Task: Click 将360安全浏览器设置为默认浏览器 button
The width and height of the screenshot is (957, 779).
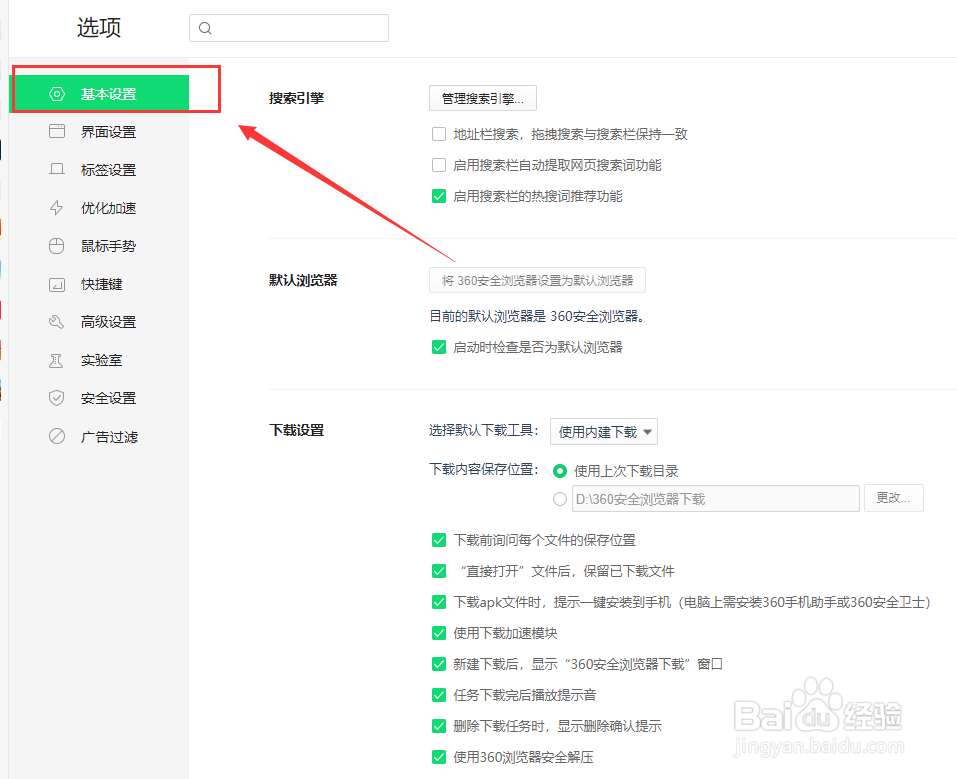Action: click(x=536, y=280)
